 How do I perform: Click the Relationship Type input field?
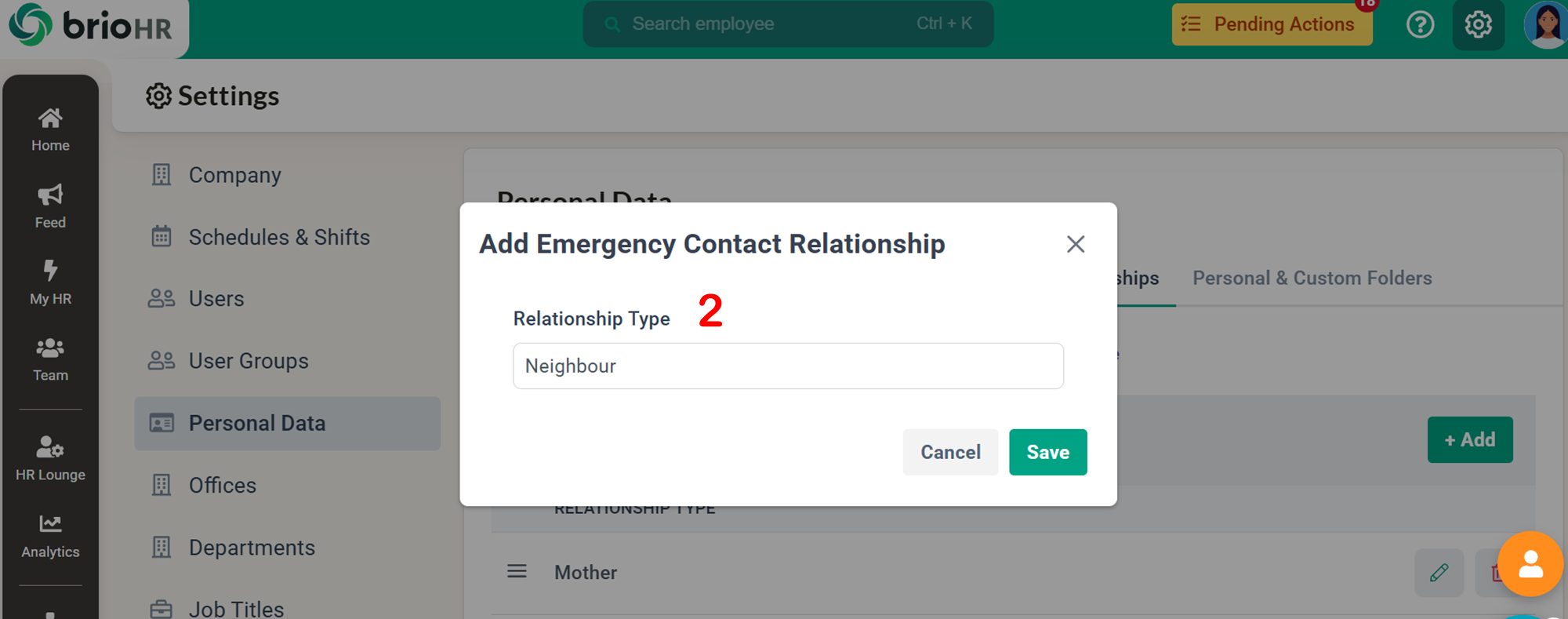coord(788,366)
